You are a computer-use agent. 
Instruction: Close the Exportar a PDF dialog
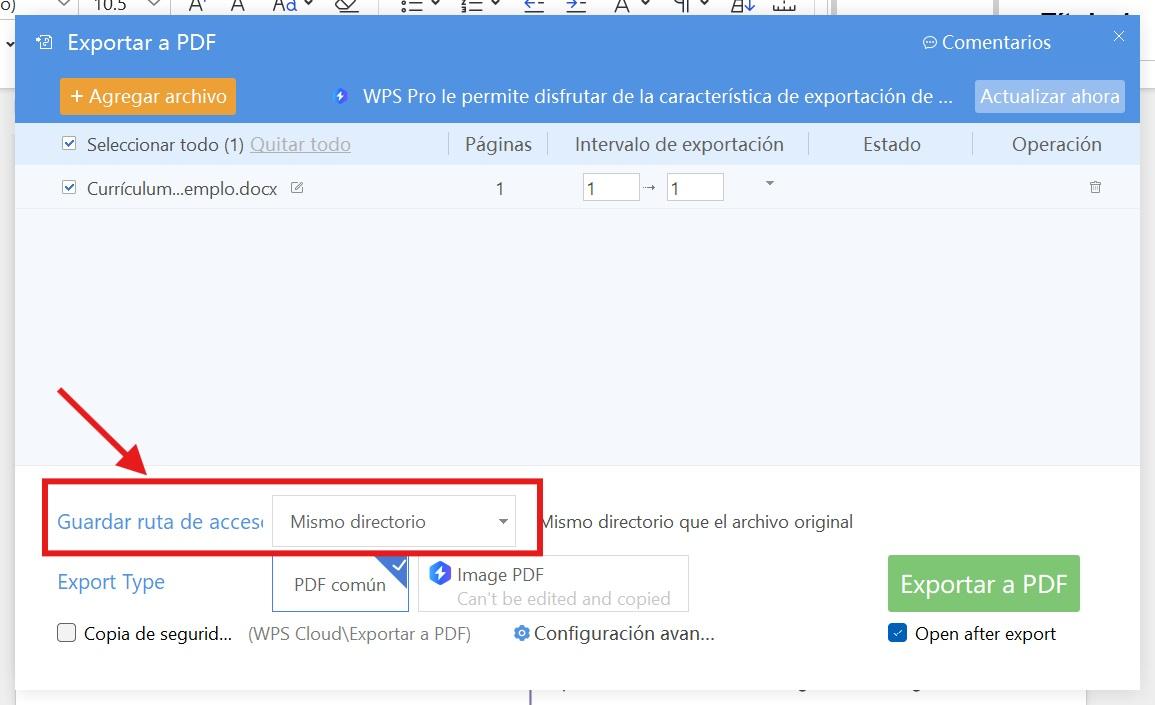1119,36
